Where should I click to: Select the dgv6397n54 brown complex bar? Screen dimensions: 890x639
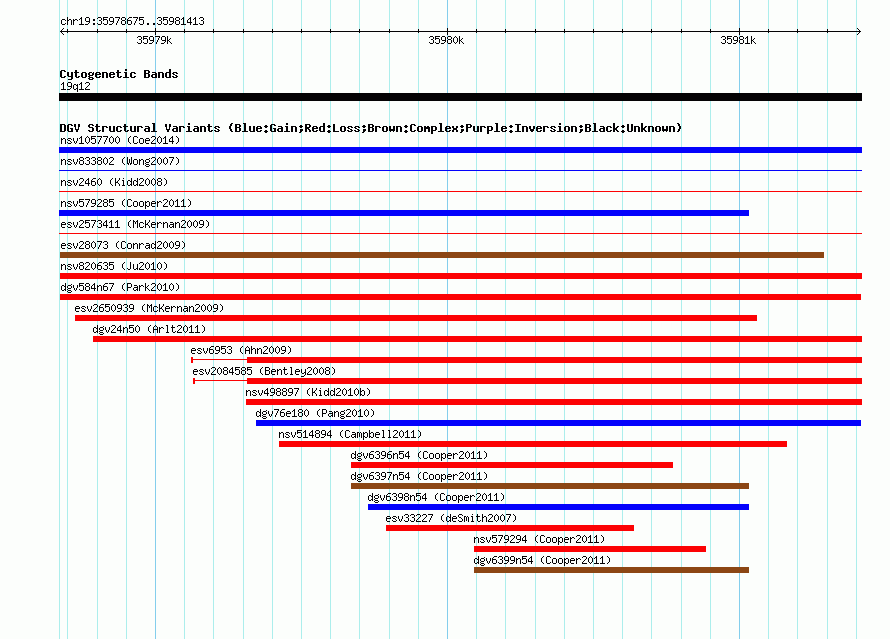point(550,486)
